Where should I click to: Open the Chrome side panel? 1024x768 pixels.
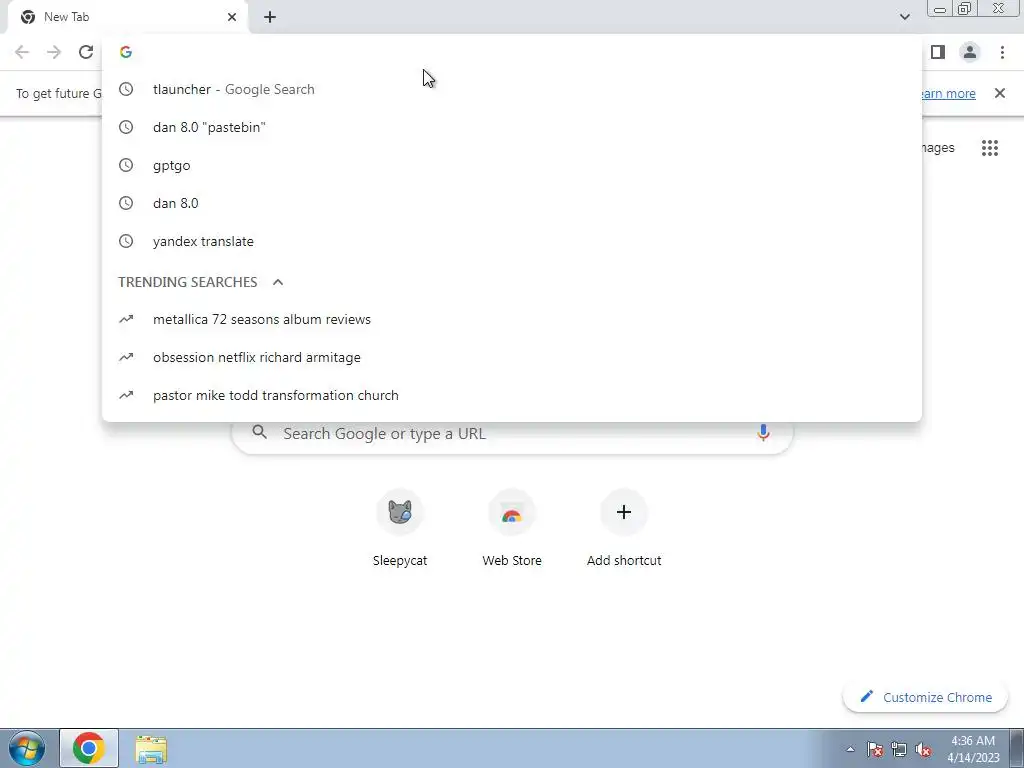(938, 52)
